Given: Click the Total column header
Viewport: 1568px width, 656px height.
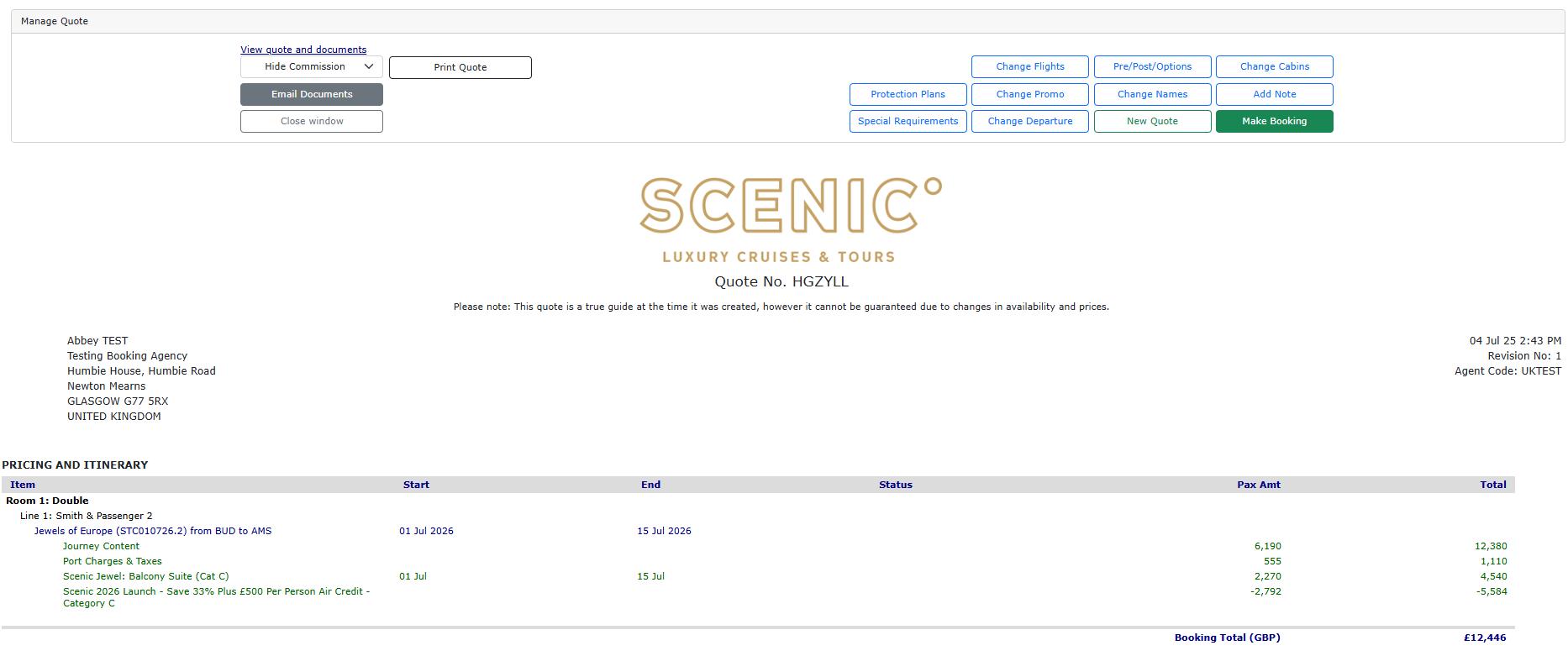Looking at the screenshot, I should point(1493,485).
